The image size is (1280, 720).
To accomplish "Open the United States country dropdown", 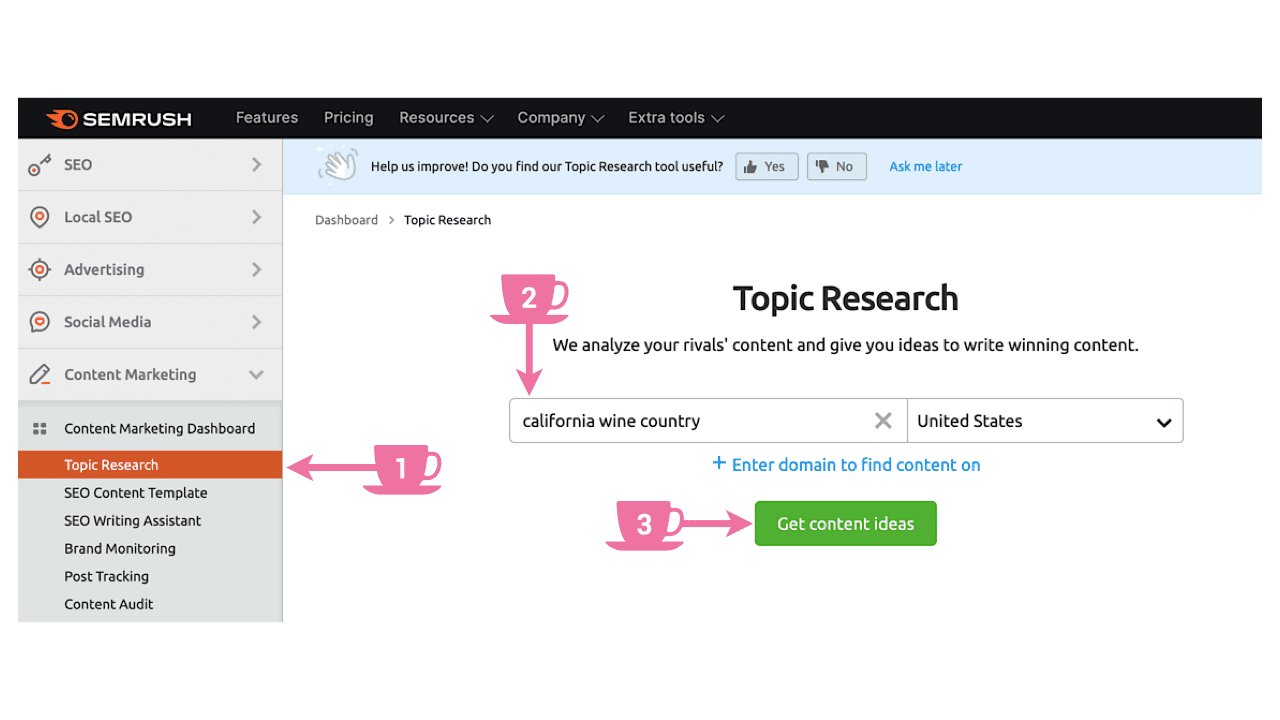I will (x=1045, y=420).
